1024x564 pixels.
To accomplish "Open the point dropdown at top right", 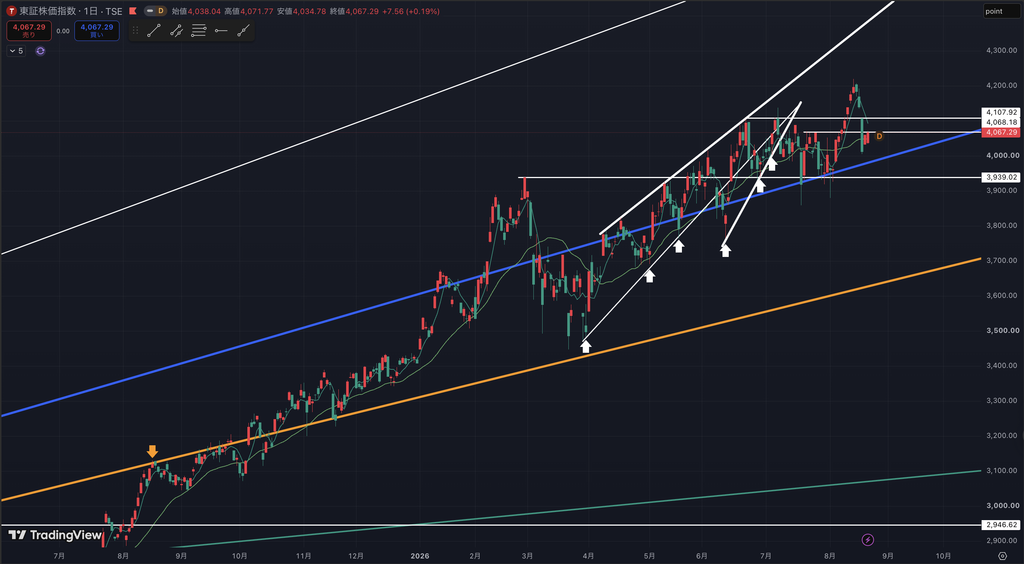I will point(1002,11).
